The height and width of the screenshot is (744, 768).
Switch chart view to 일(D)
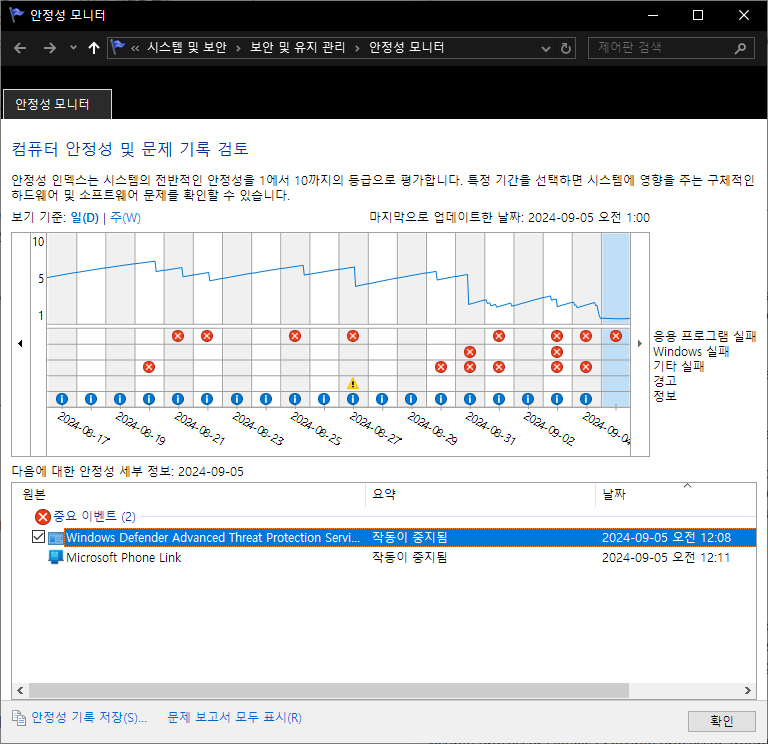coord(85,217)
